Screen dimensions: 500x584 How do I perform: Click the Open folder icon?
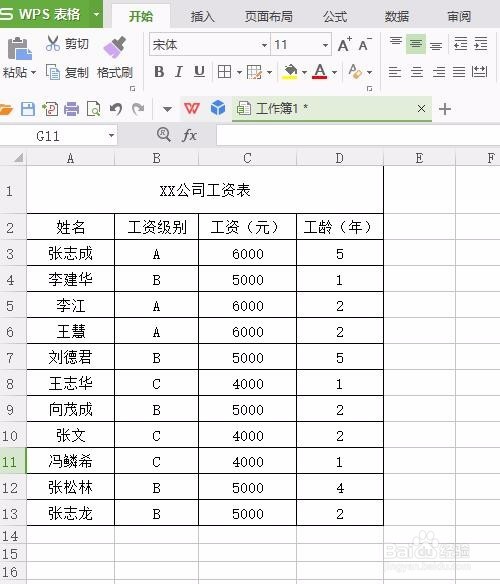click(x=6, y=109)
